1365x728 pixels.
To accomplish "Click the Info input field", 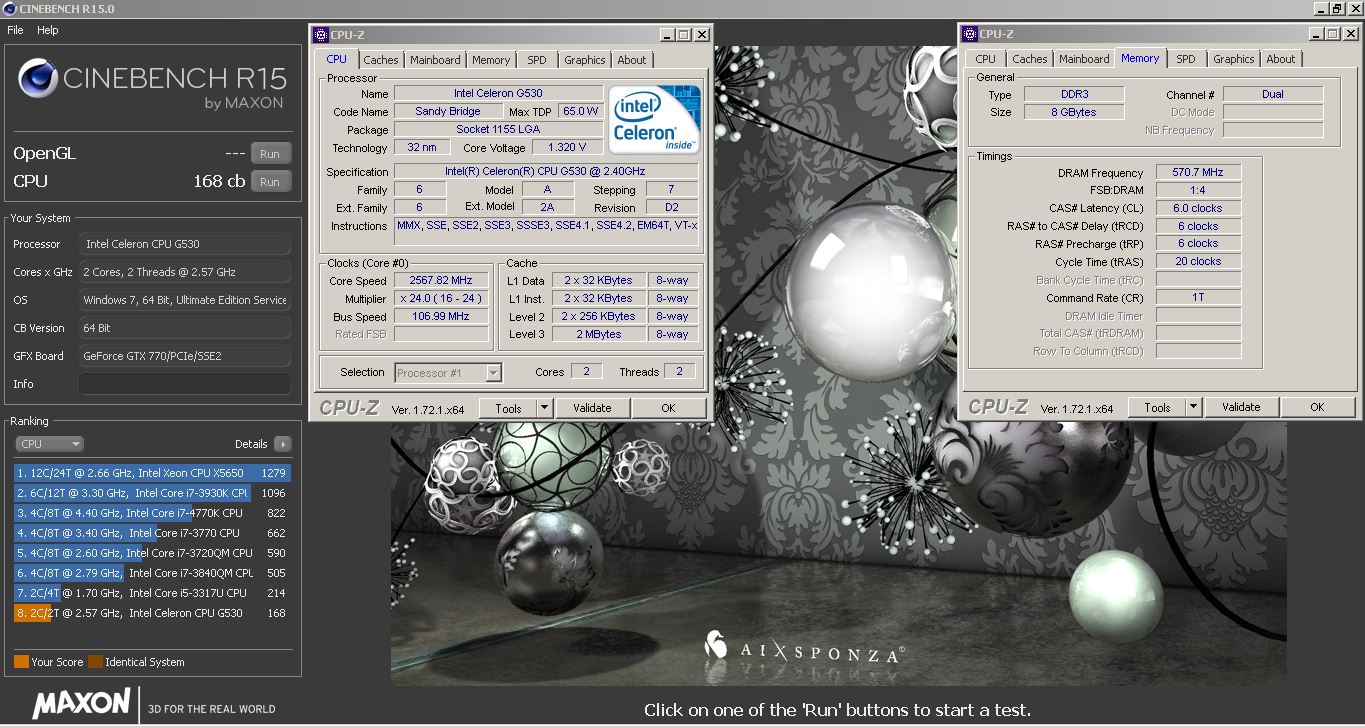I will [x=184, y=384].
